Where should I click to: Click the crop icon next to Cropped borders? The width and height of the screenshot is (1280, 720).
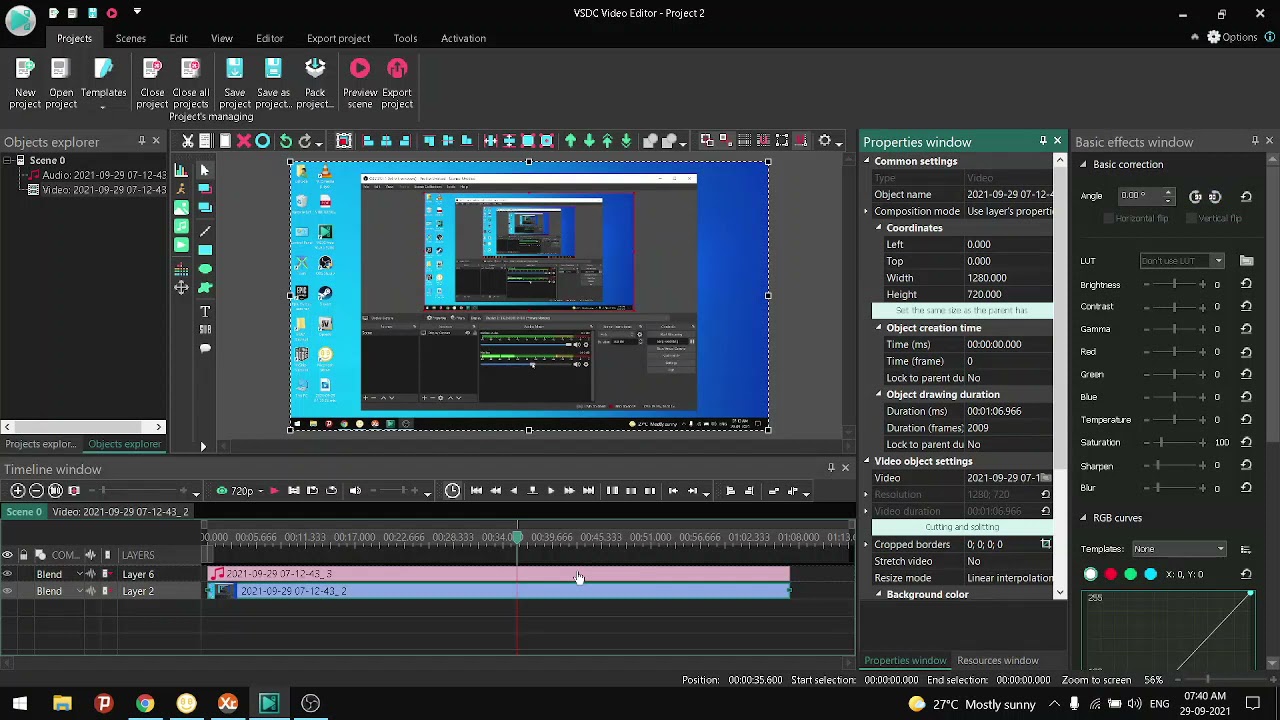coord(1046,544)
